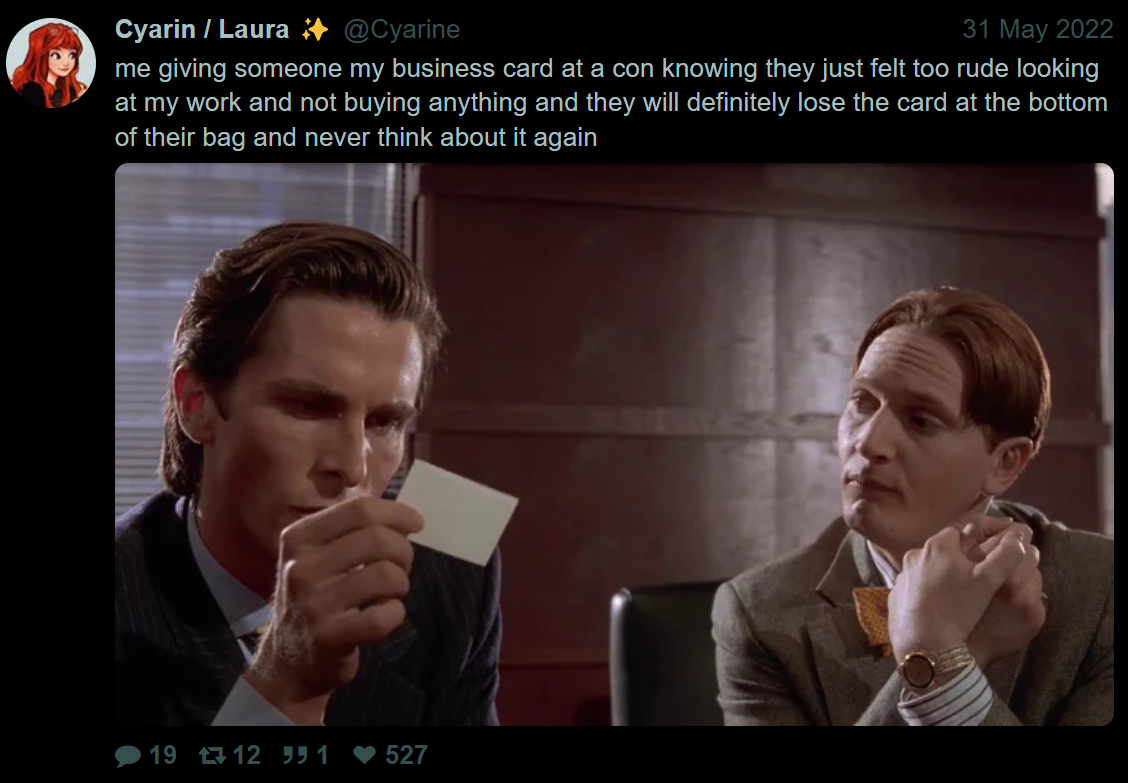Click the black chair back in the photo

click(x=665, y=653)
